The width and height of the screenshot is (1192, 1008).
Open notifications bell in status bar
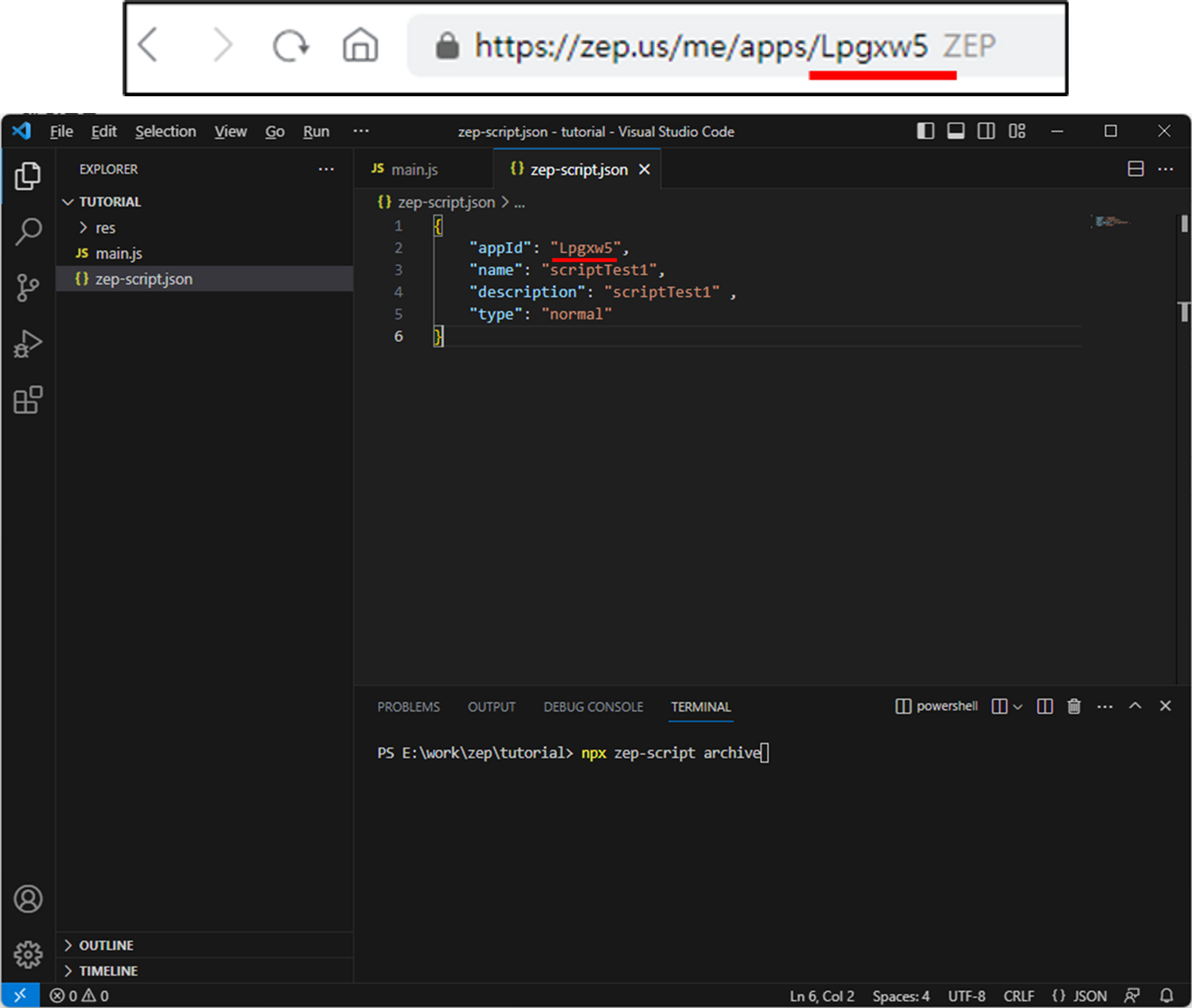[x=1167, y=995]
